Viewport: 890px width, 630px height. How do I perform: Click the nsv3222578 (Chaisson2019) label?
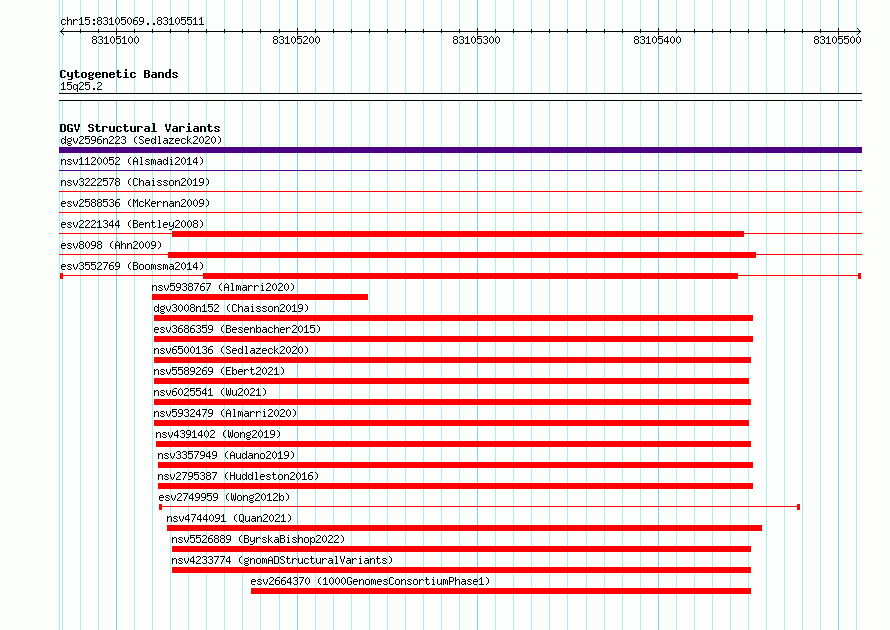(135, 182)
